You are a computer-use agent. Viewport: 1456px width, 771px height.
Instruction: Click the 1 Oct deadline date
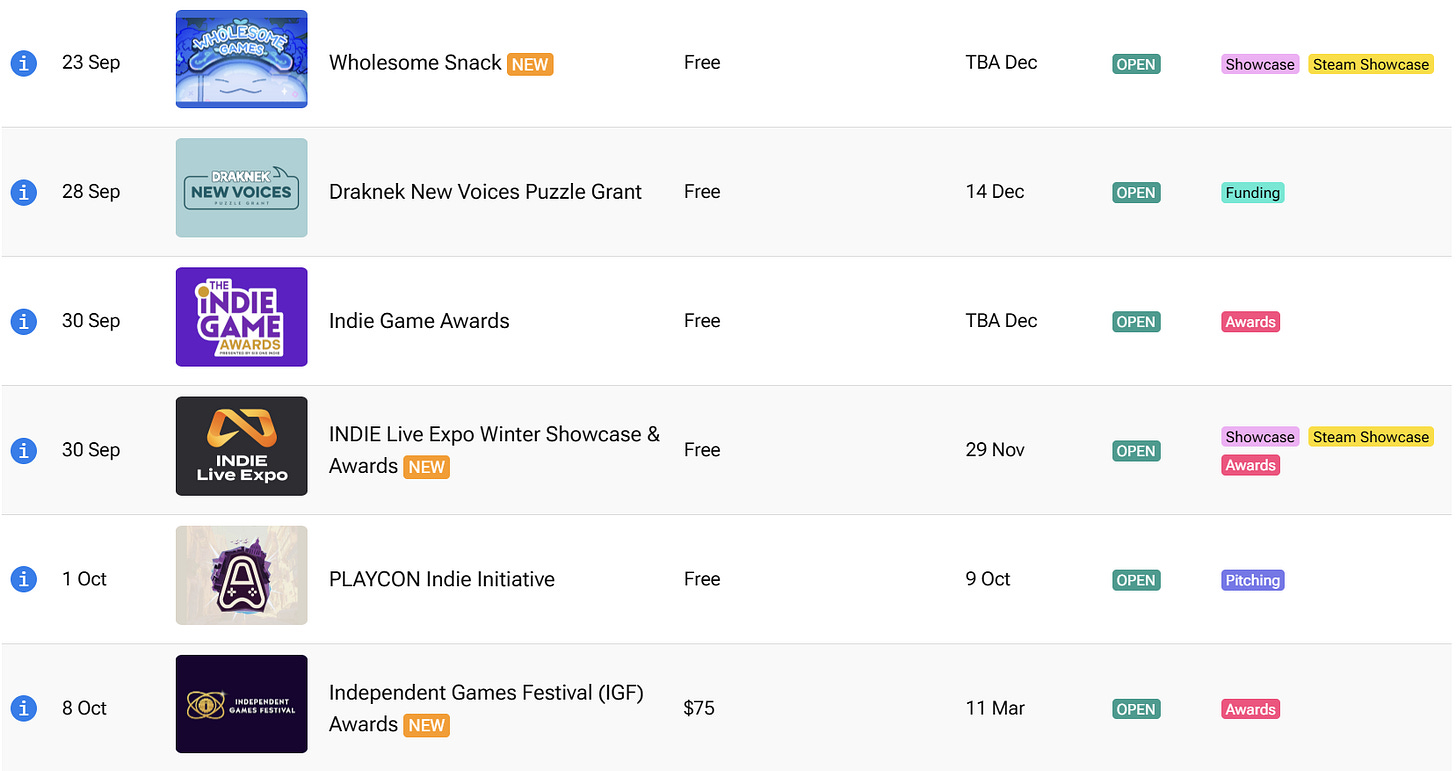click(84, 578)
